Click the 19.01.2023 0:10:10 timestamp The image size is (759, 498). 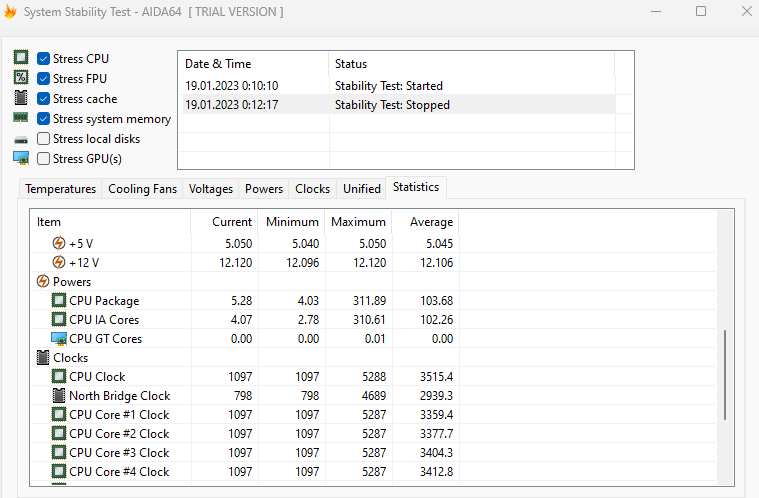(x=231, y=86)
